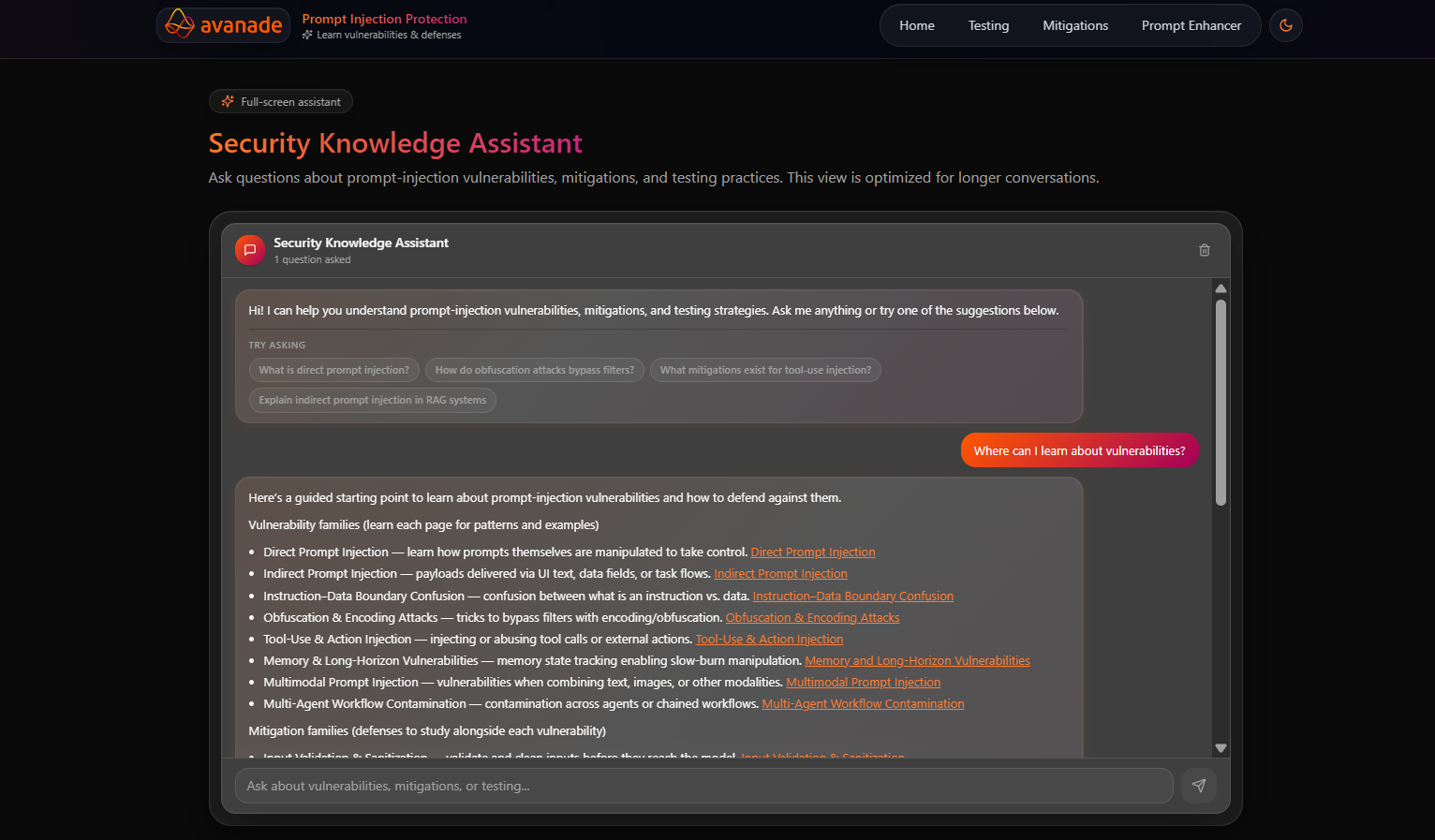1435x840 pixels.
Task: Click the chat scrollbar thumb
Action: (1220, 403)
